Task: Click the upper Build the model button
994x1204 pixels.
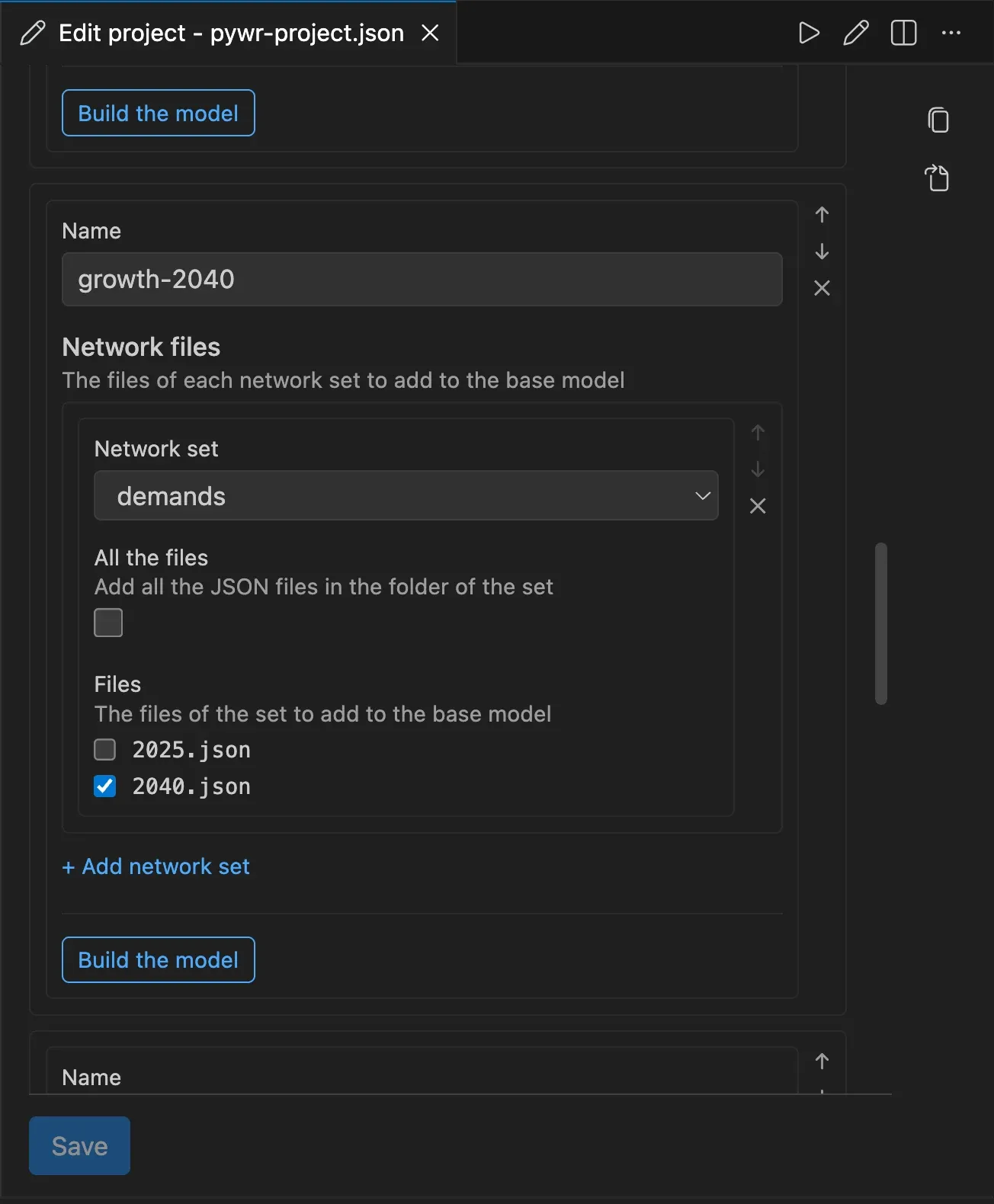Action: coord(159,113)
